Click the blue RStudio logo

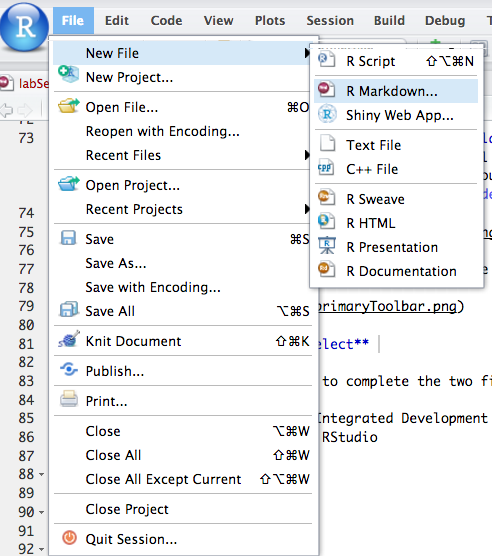[x=24, y=27]
